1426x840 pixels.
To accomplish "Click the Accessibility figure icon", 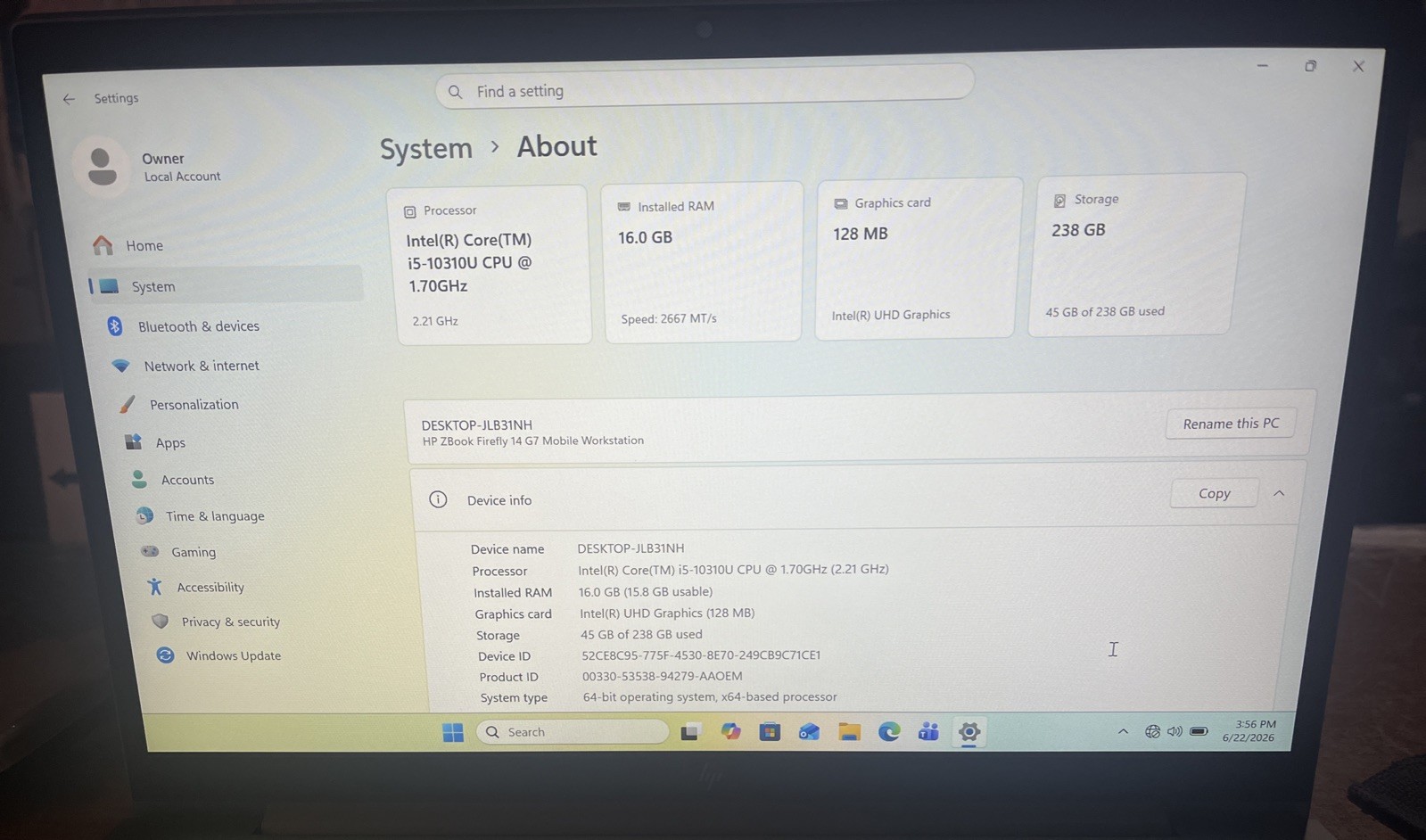I will point(155,586).
